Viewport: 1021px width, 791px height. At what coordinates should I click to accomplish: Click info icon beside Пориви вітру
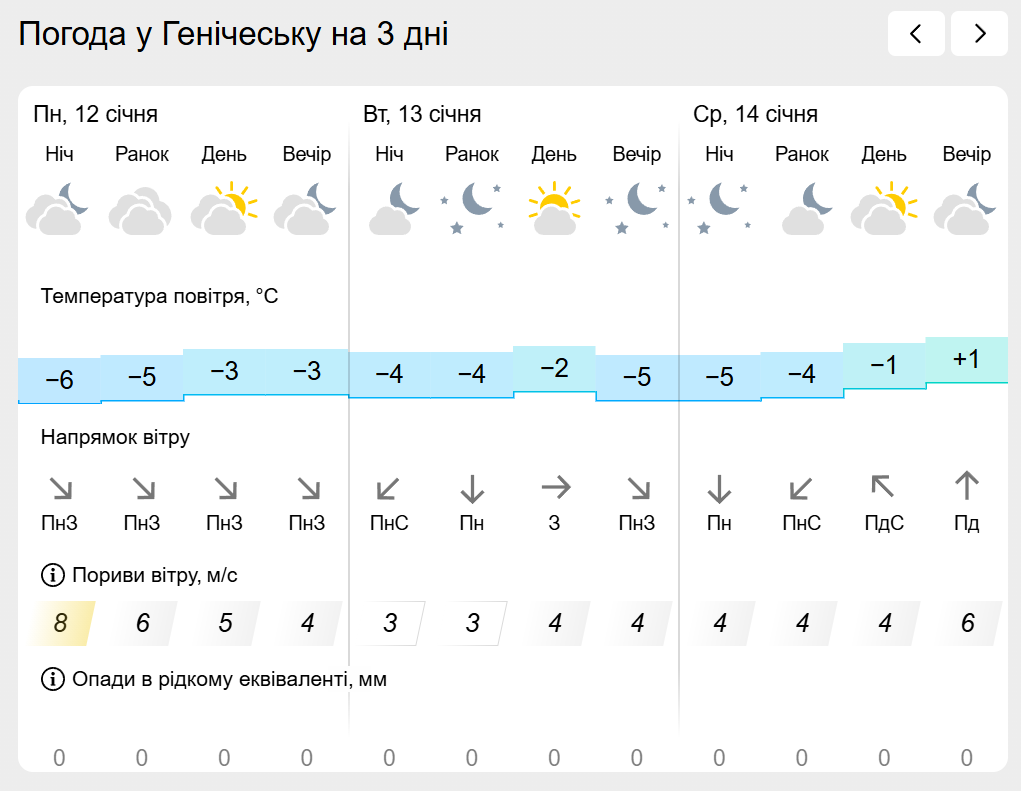pos(52,575)
